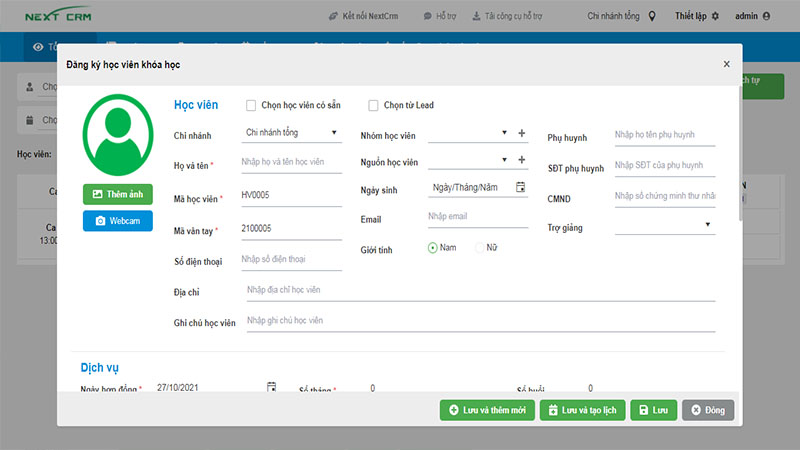Tick the Chọn học viên có sẵn checkbox
Viewport: 800px width, 450px height.
coord(252,105)
